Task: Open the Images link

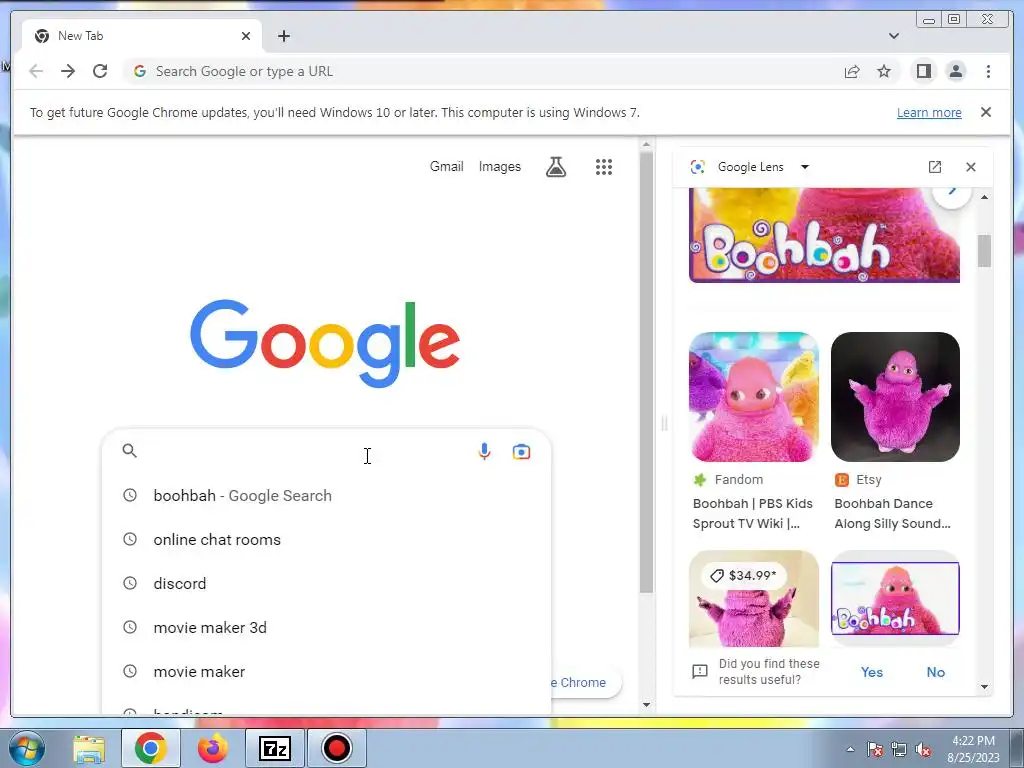Action: (500, 167)
